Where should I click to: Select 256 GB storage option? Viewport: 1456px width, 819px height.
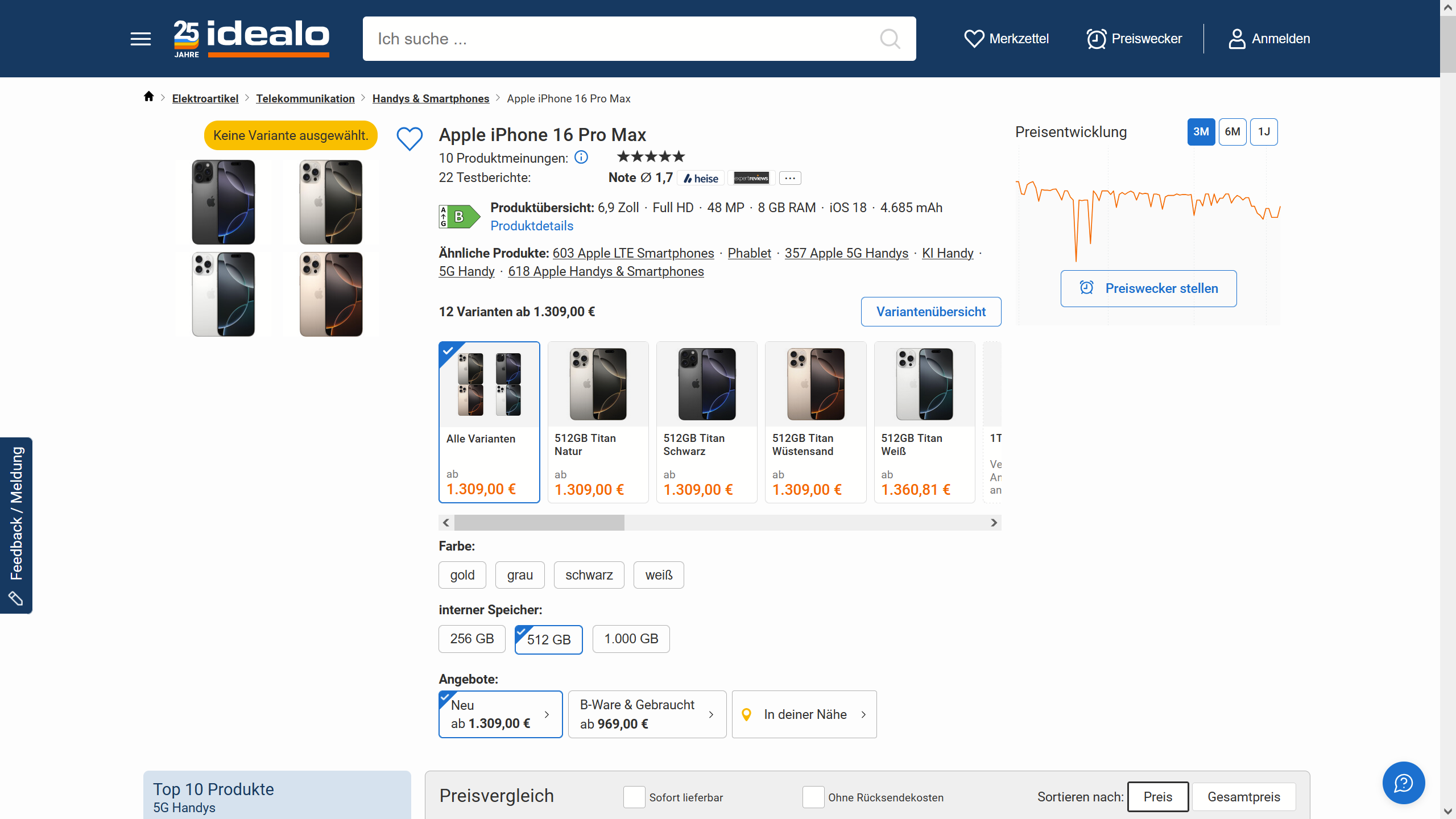click(x=472, y=639)
